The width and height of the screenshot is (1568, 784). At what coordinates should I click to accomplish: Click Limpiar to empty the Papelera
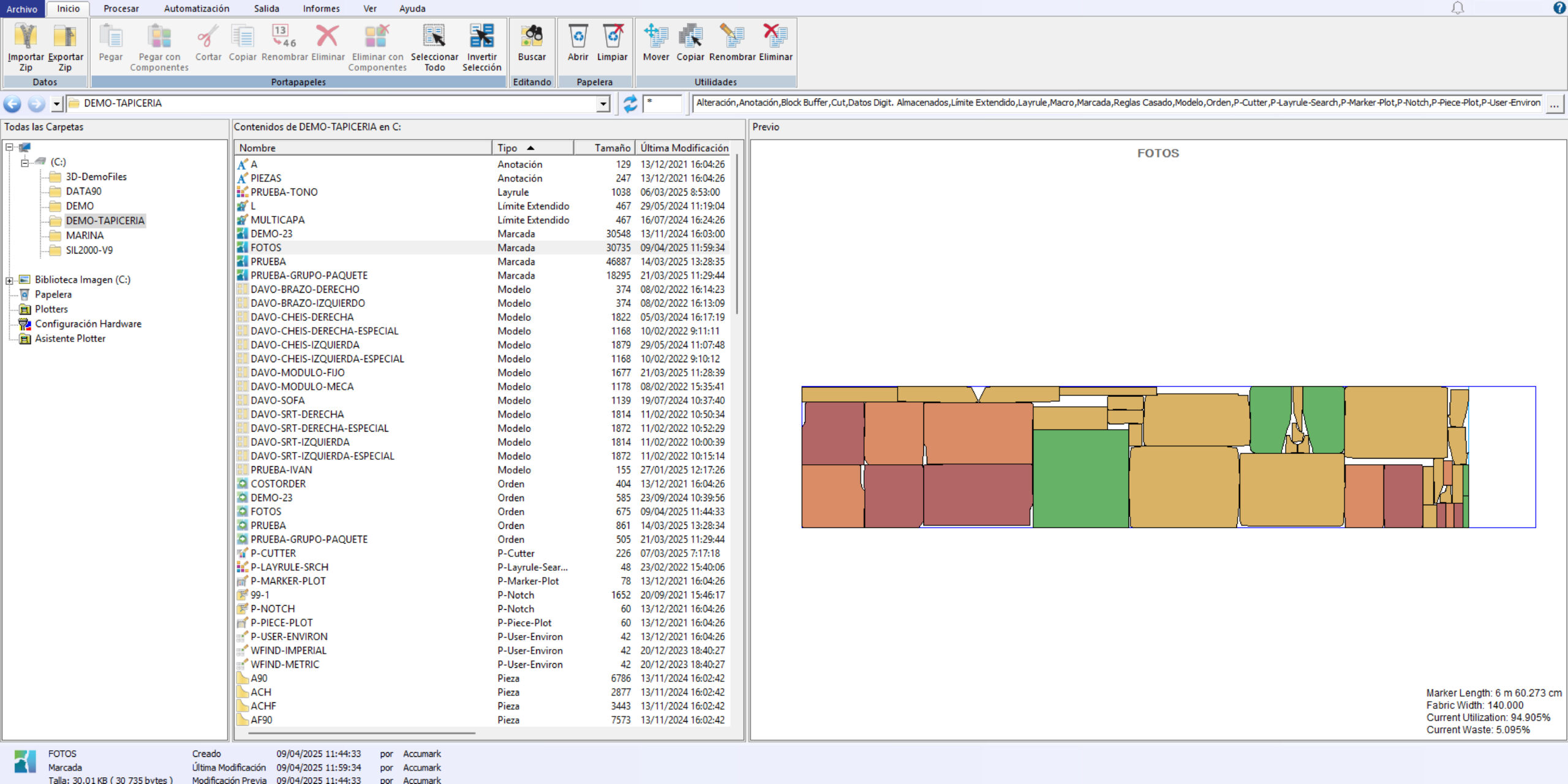[x=612, y=37]
